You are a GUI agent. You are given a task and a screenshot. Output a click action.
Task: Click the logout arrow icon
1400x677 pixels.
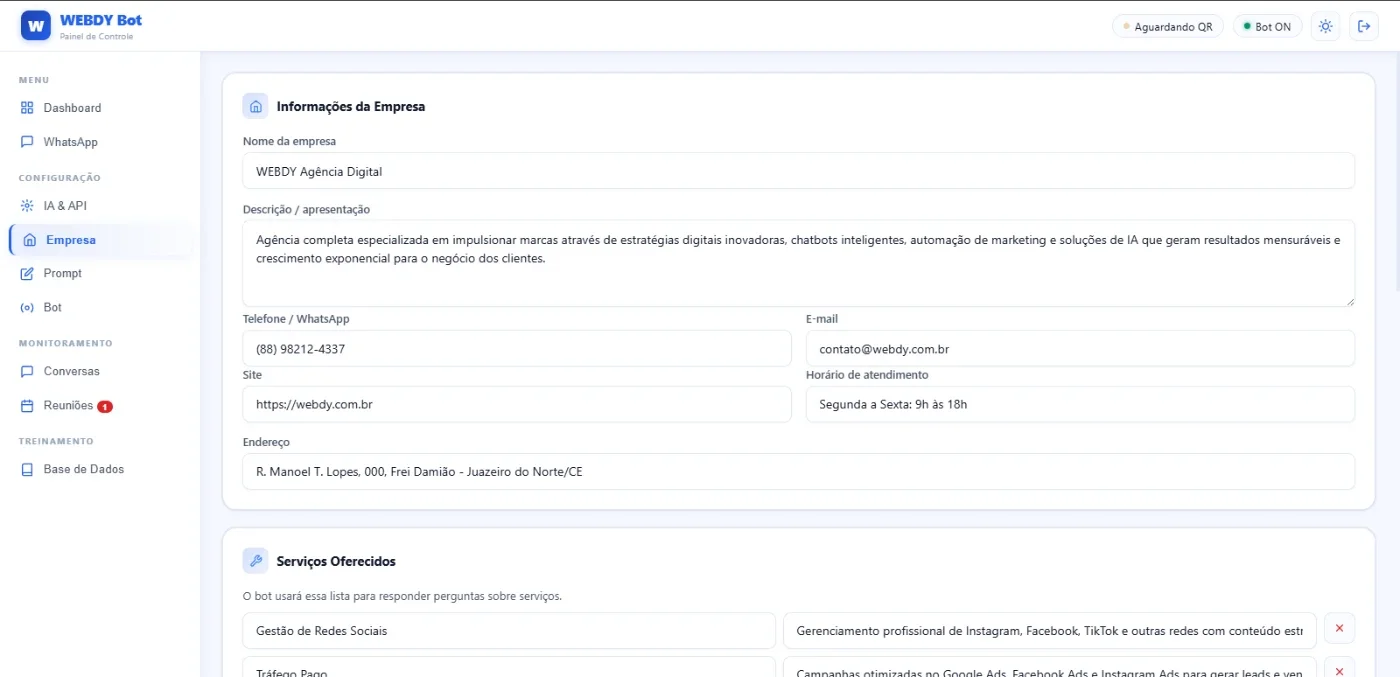[x=1364, y=27]
